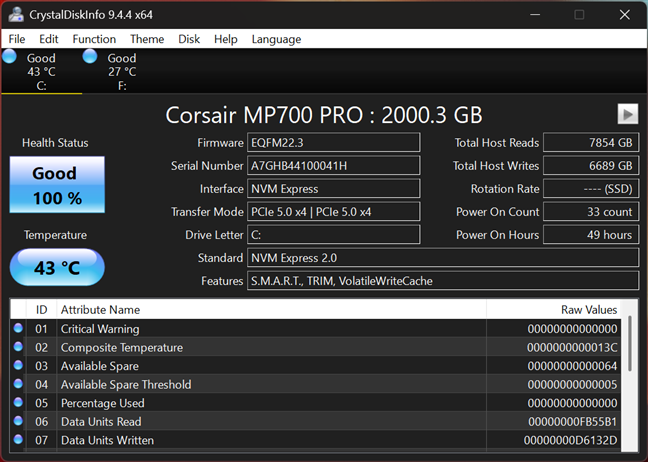Click the Rotation Rate value ---- (SSD)
The height and width of the screenshot is (462, 648).
(x=591, y=189)
